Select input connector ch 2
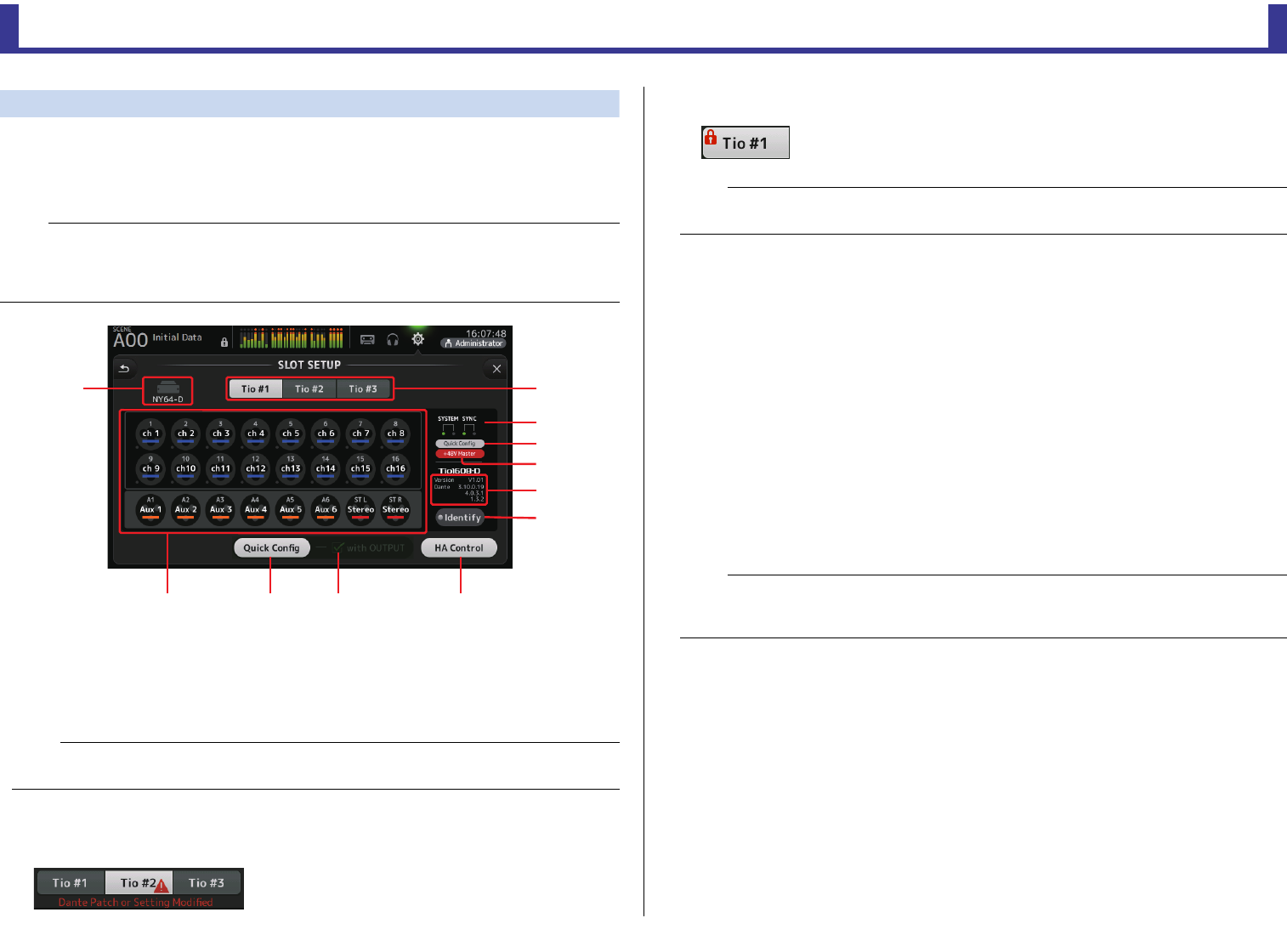1287x952 pixels. coord(185,433)
